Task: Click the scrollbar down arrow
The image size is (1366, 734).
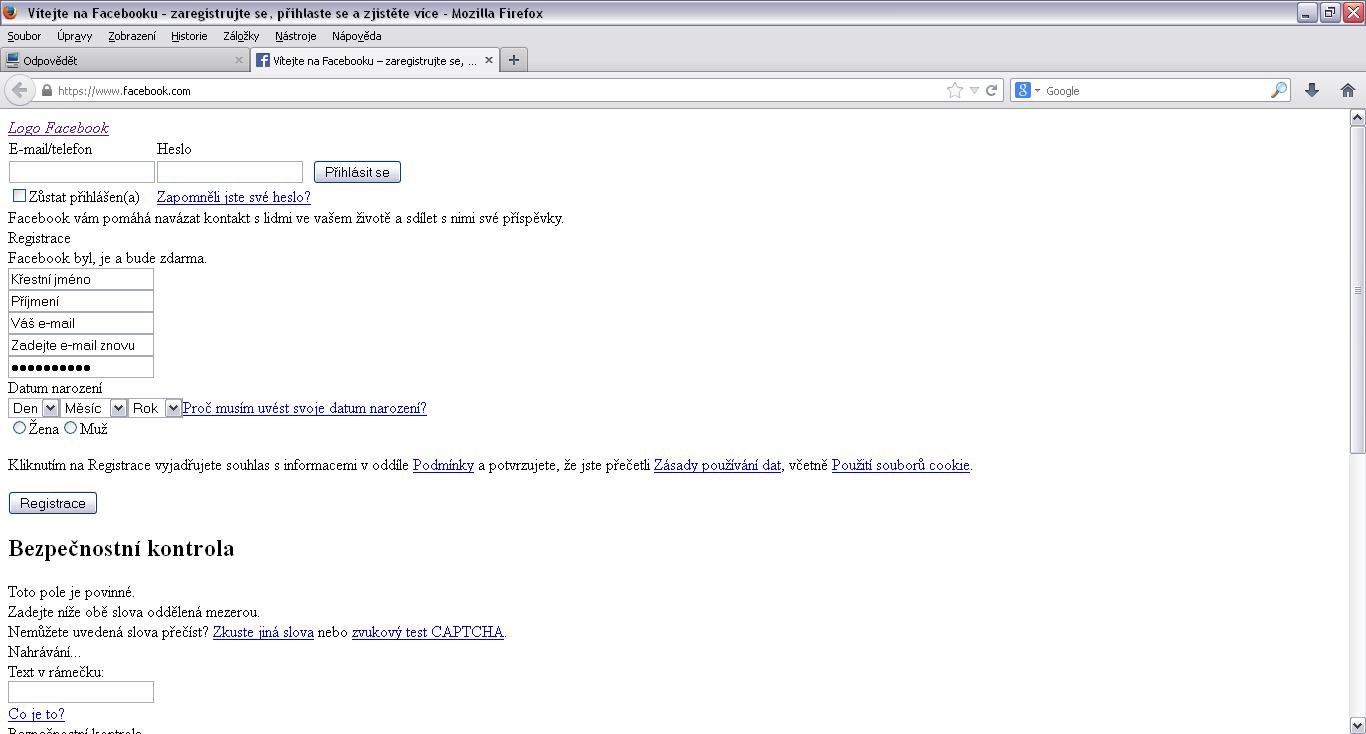Action: tap(1357, 725)
